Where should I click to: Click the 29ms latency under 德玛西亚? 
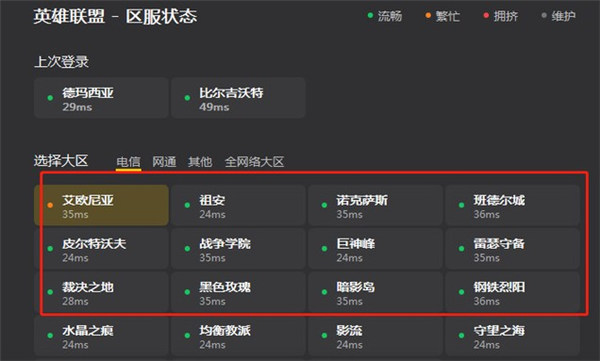(77, 107)
